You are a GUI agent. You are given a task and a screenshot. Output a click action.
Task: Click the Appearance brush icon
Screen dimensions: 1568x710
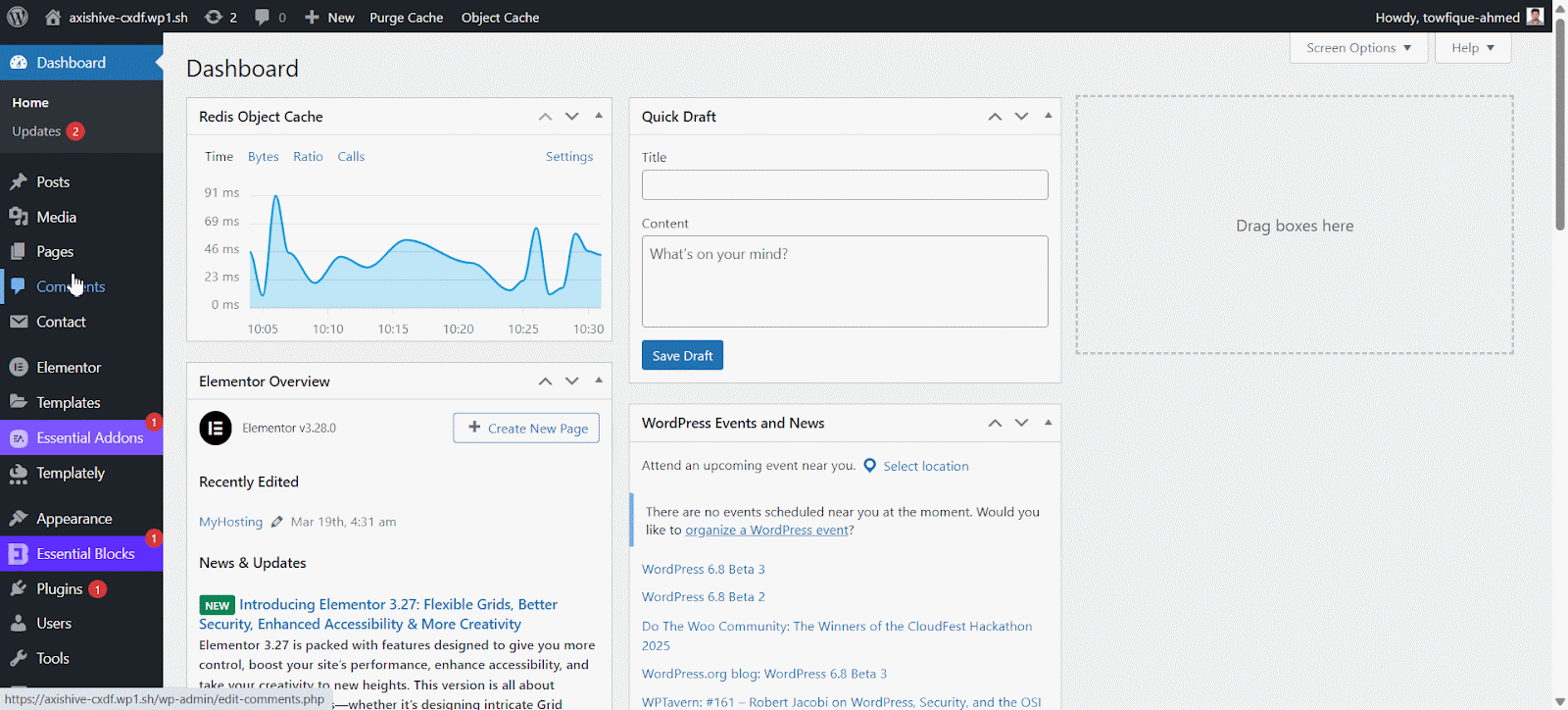coord(19,519)
